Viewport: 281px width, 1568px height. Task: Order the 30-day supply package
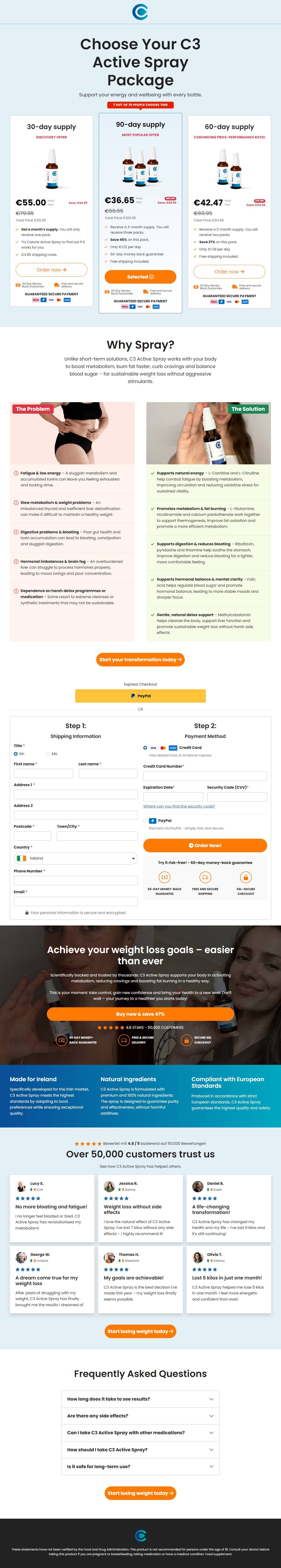(x=51, y=270)
